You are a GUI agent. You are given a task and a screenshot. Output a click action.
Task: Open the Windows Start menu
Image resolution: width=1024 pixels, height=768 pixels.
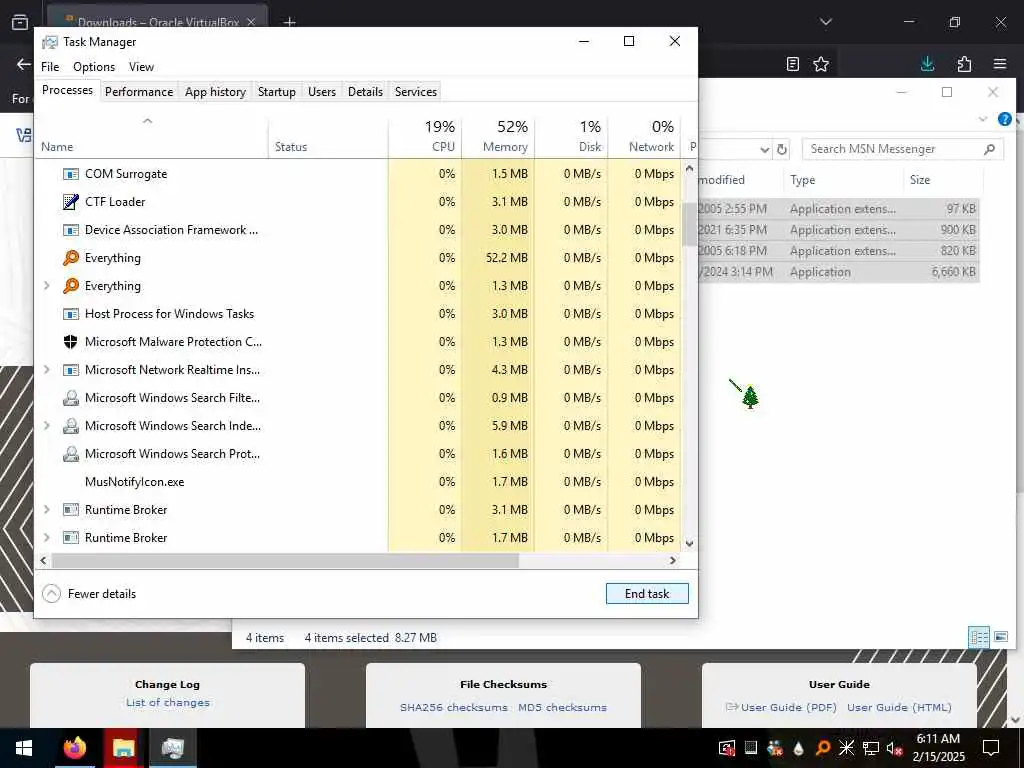pos(24,748)
